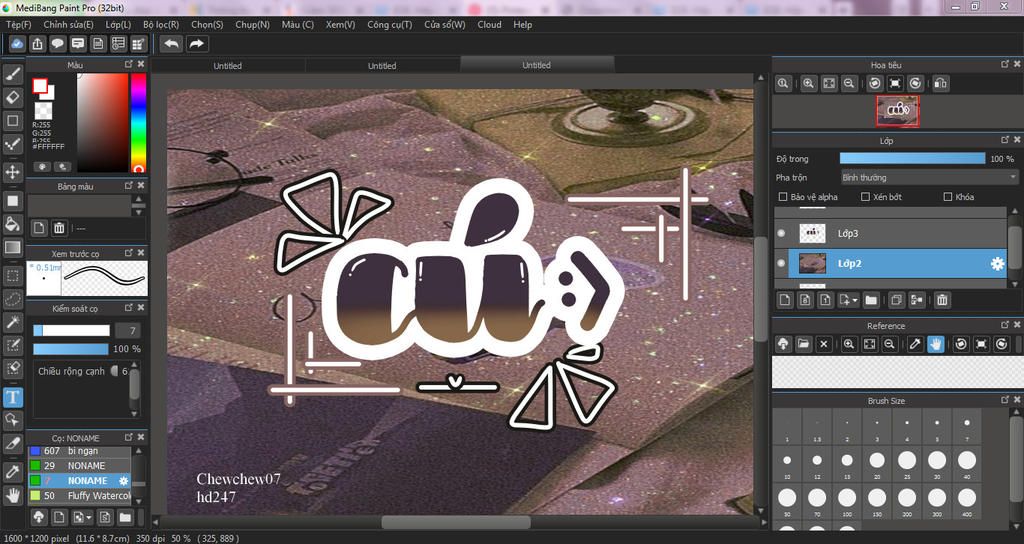Image resolution: width=1024 pixels, height=544 pixels.
Task: Select the Hand tool
Action: (12, 495)
